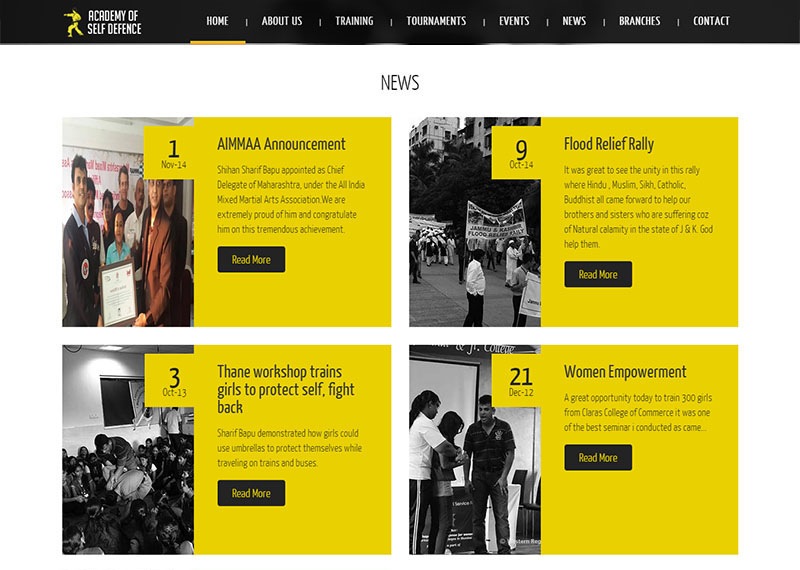Open the Flood Relief Rally headline
This screenshot has height=570, width=800.
[609, 144]
